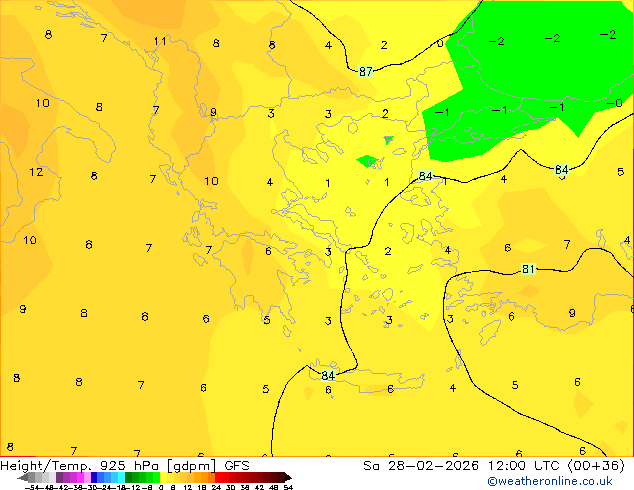This screenshot has height=490, width=634.
Task: Select the map temperature value 11
Action: click(160, 41)
